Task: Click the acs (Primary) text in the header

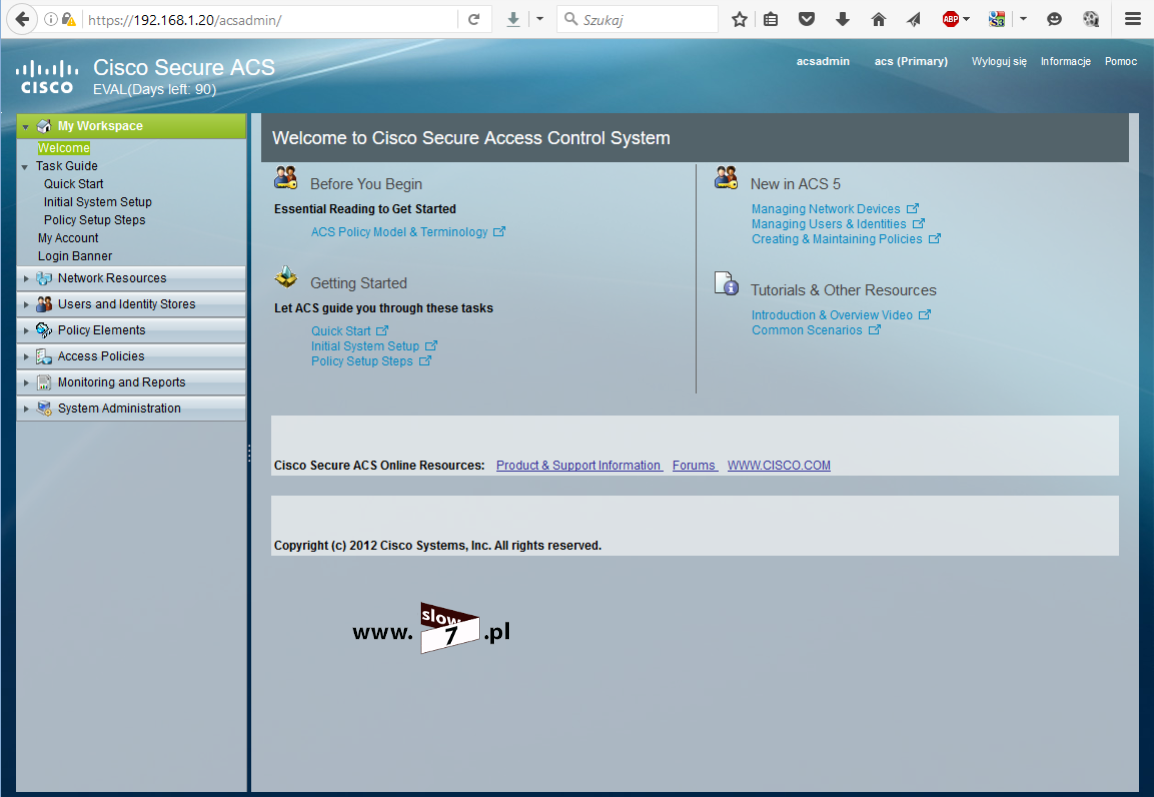Action: 911,61
